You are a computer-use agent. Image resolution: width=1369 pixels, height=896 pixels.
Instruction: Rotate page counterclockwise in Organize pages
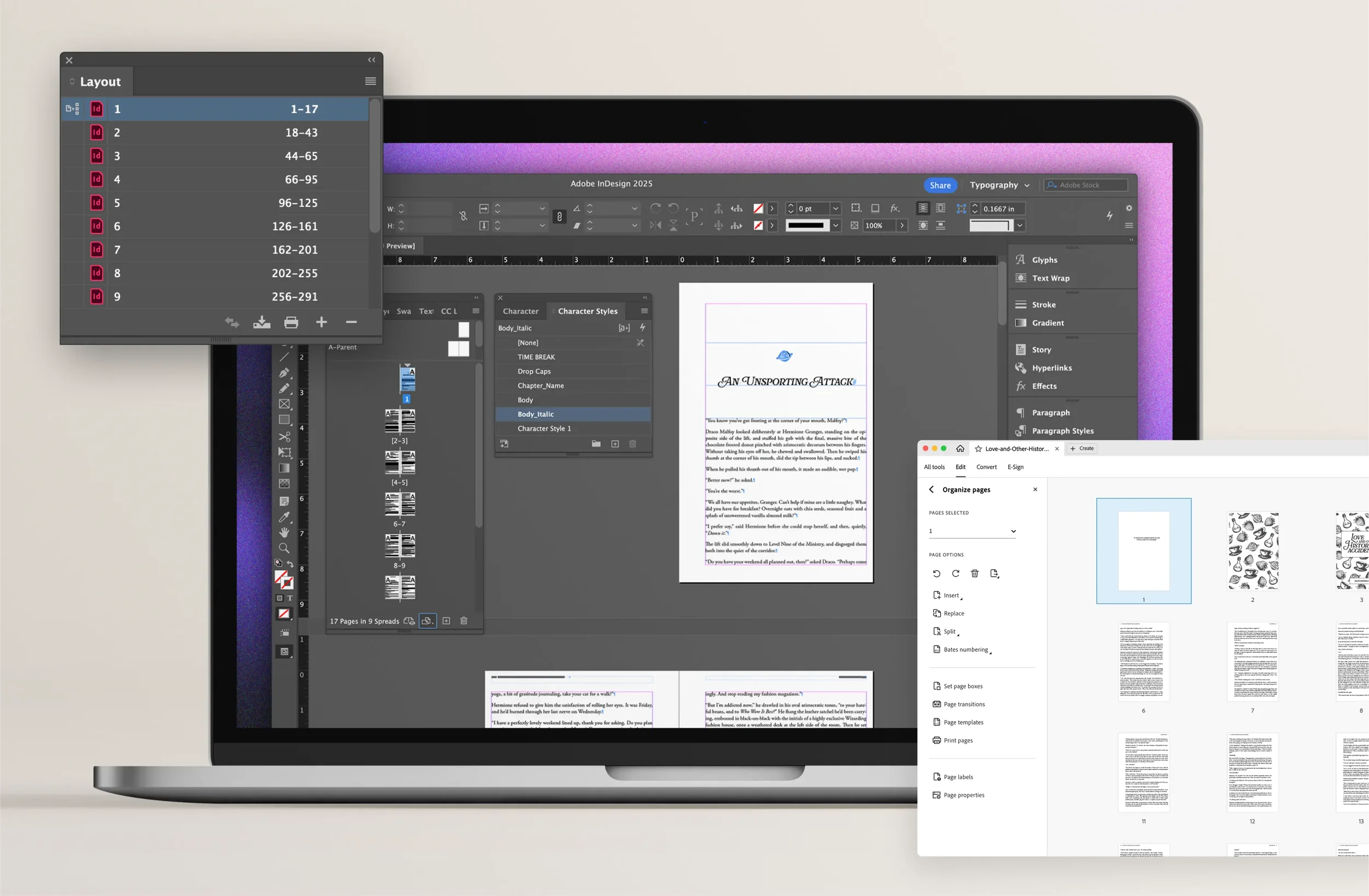point(936,573)
